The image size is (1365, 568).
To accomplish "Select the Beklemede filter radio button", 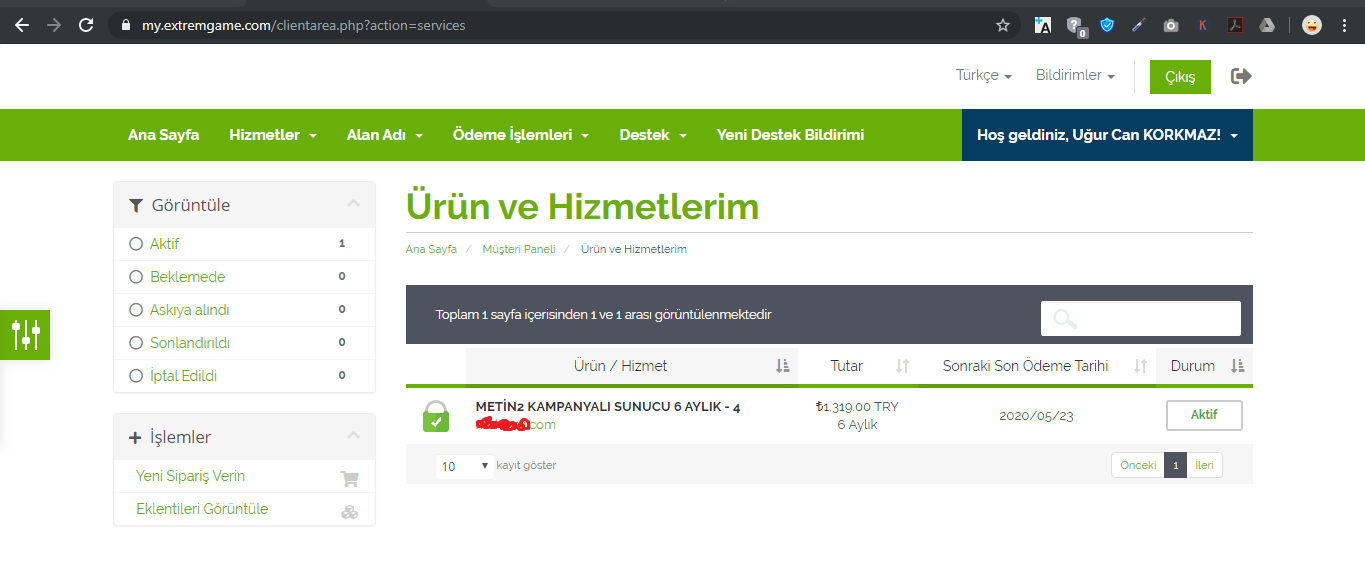I will click(x=136, y=277).
